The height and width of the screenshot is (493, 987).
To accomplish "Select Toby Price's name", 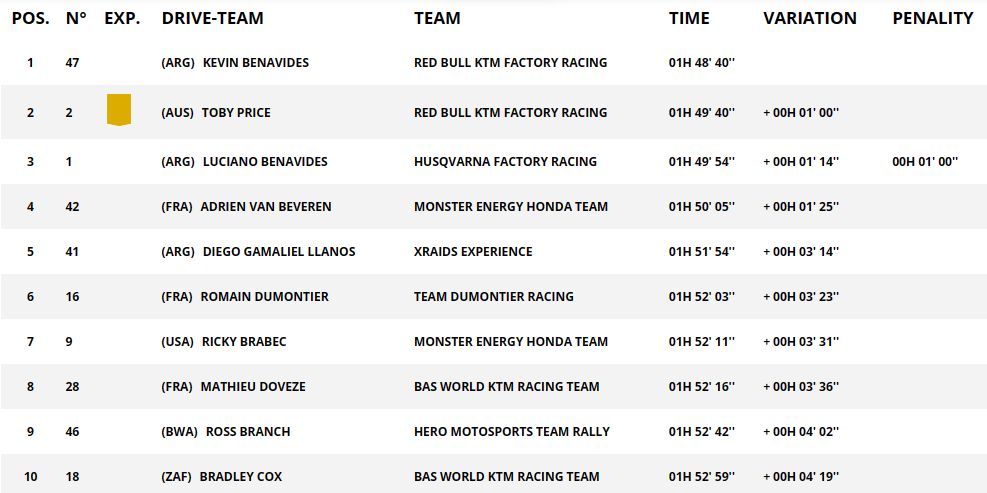I will point(236,113).
